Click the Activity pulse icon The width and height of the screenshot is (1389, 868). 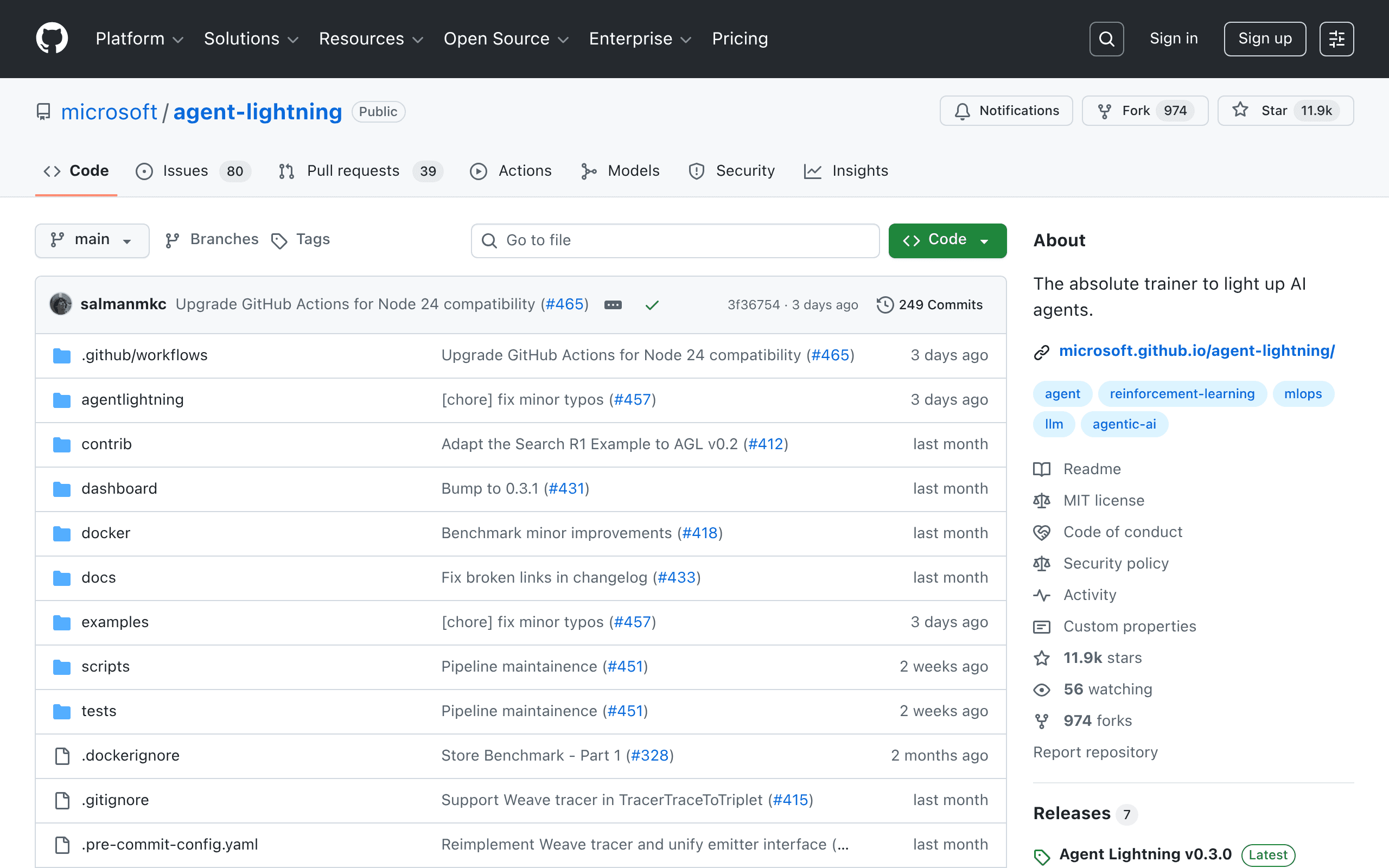click(x=1042, y=595)
